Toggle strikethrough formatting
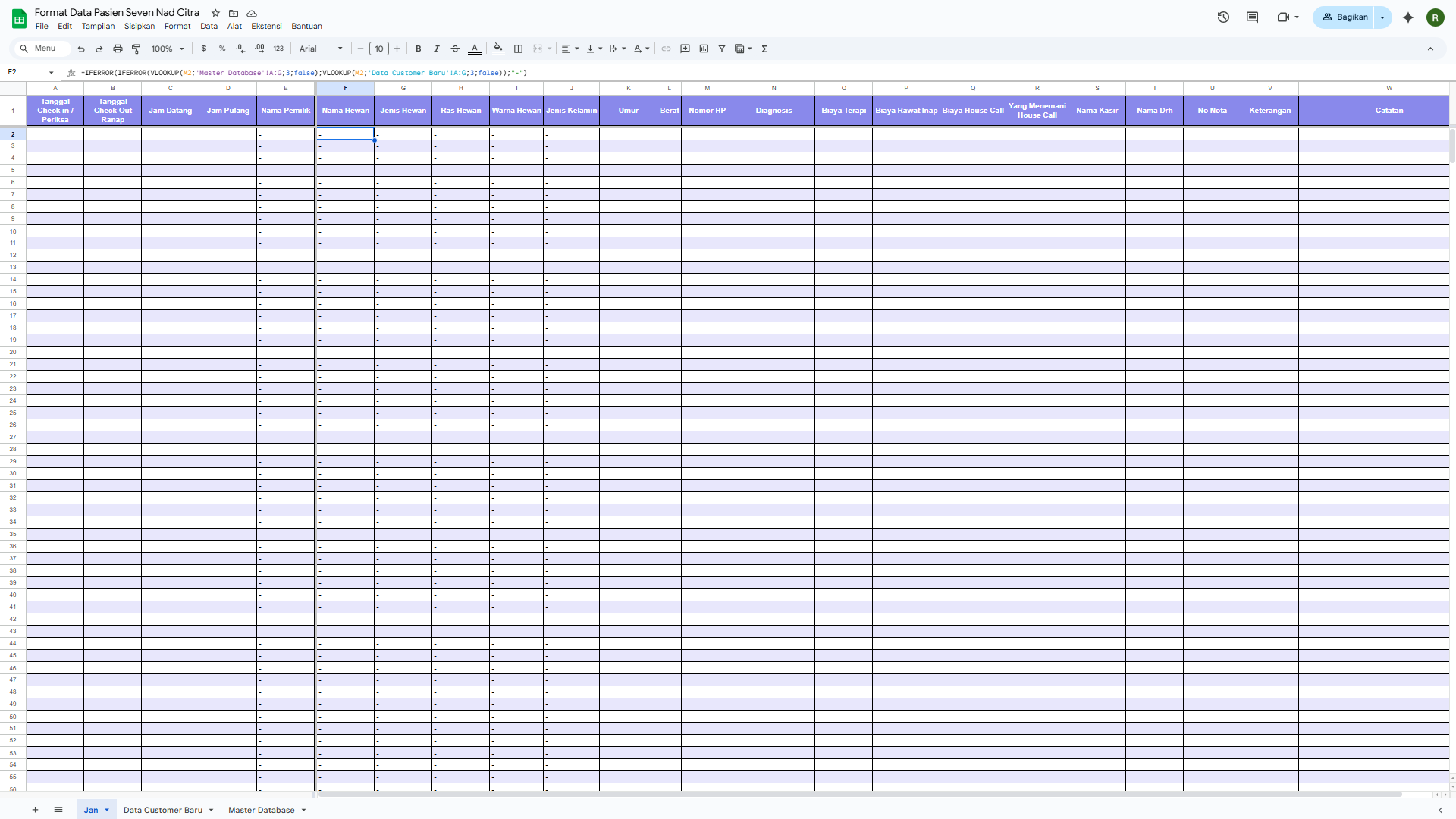The image size is (1456, 819). pos(456,49)
